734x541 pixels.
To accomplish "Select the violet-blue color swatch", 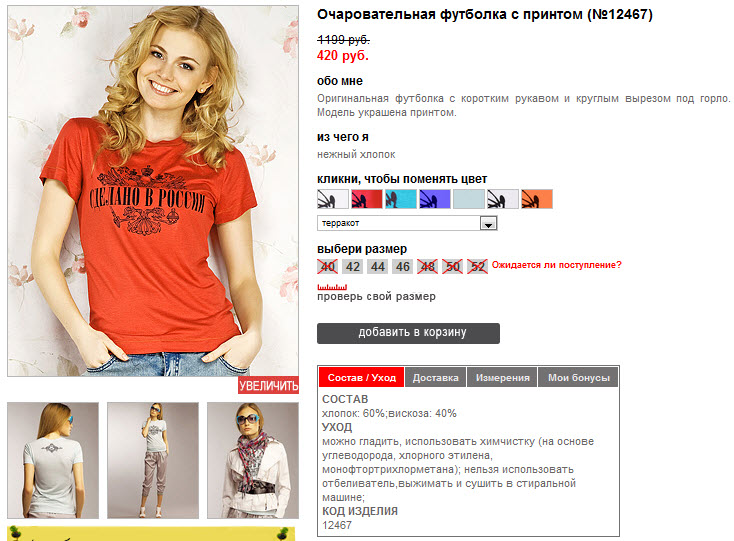I will tap(435, 199).
